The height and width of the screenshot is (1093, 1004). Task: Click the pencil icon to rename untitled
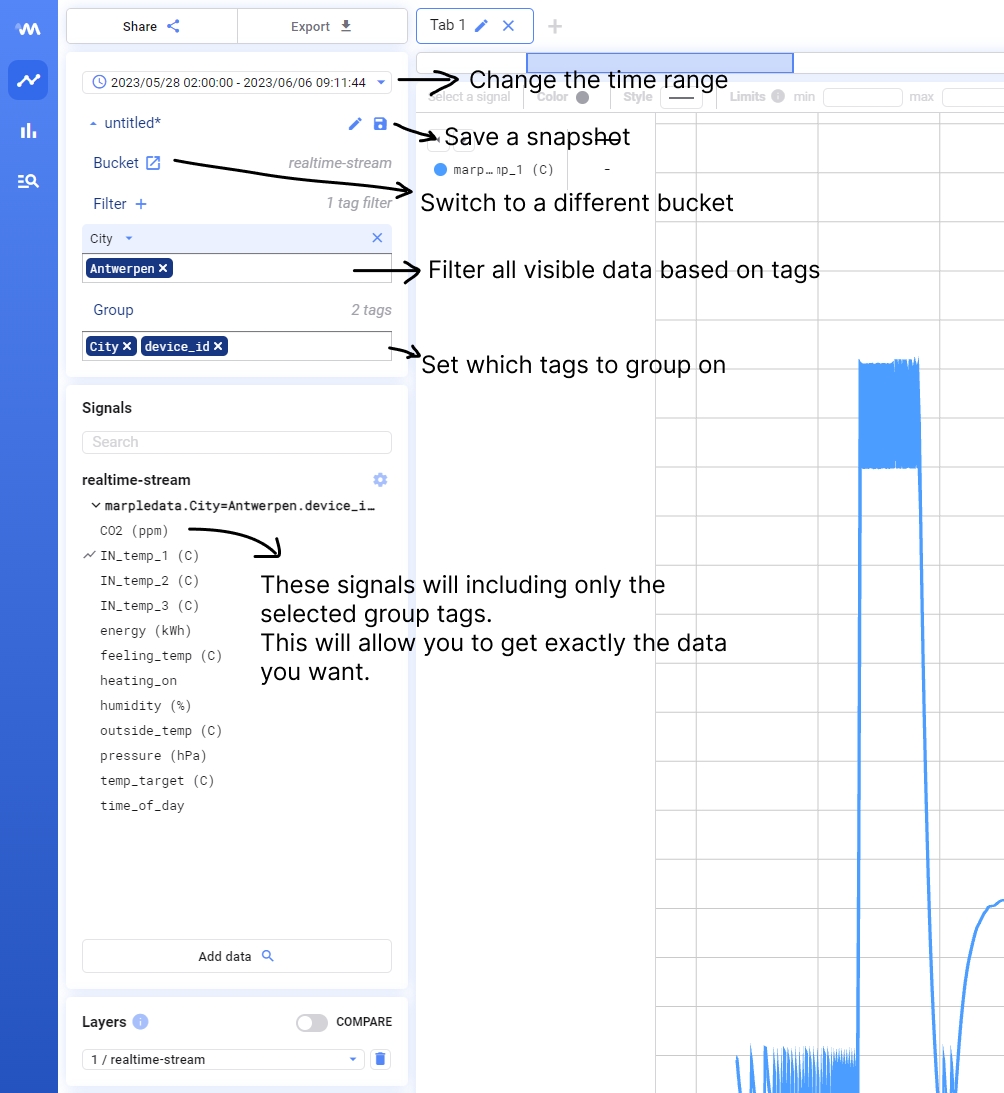click(355, 123)
